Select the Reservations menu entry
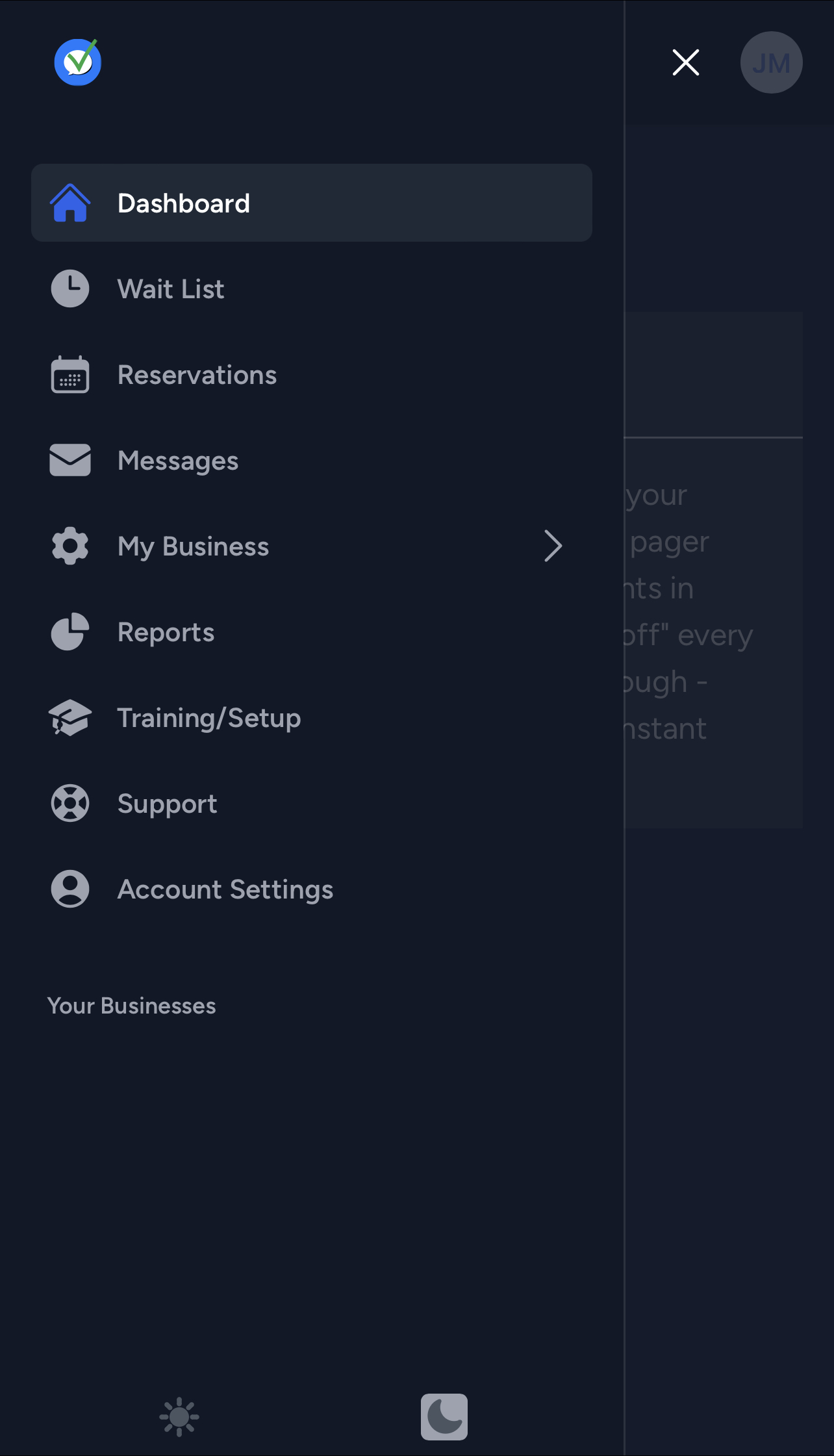Image resolution: width=834 pixels, height=1456 pixels. pos(197,374)
